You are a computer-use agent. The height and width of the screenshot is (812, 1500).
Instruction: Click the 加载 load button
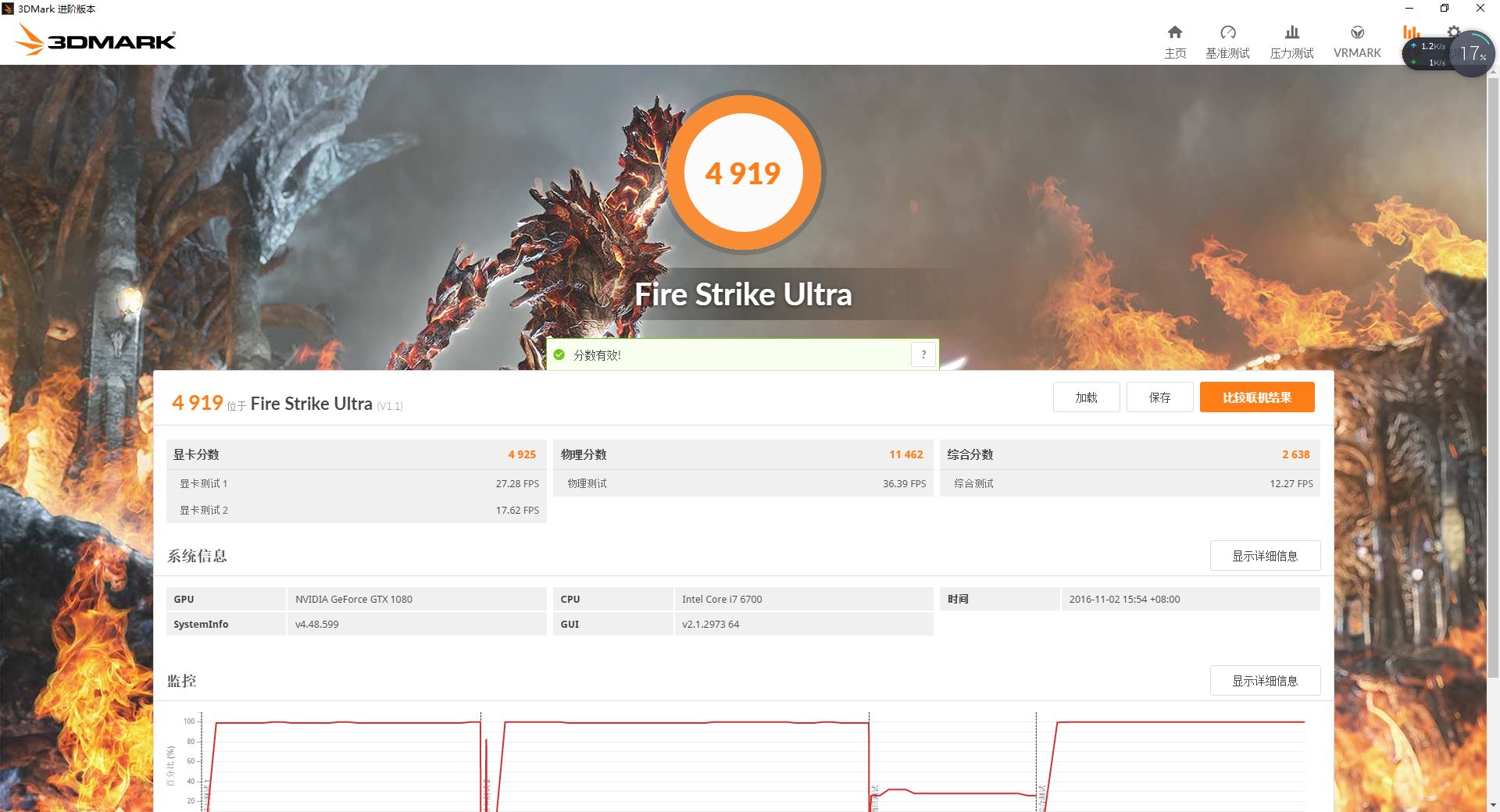[x=1086, y=397]
